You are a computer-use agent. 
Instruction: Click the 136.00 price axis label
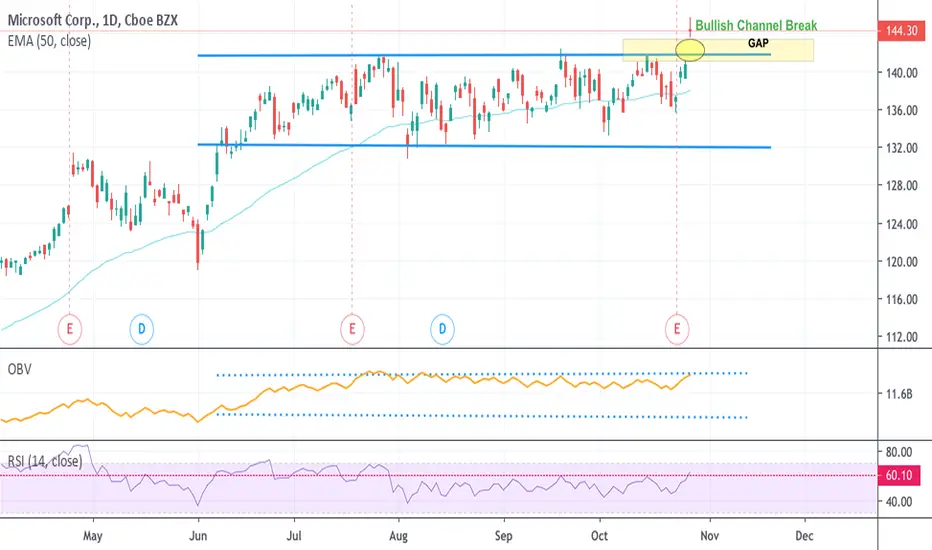click(902, 110)
